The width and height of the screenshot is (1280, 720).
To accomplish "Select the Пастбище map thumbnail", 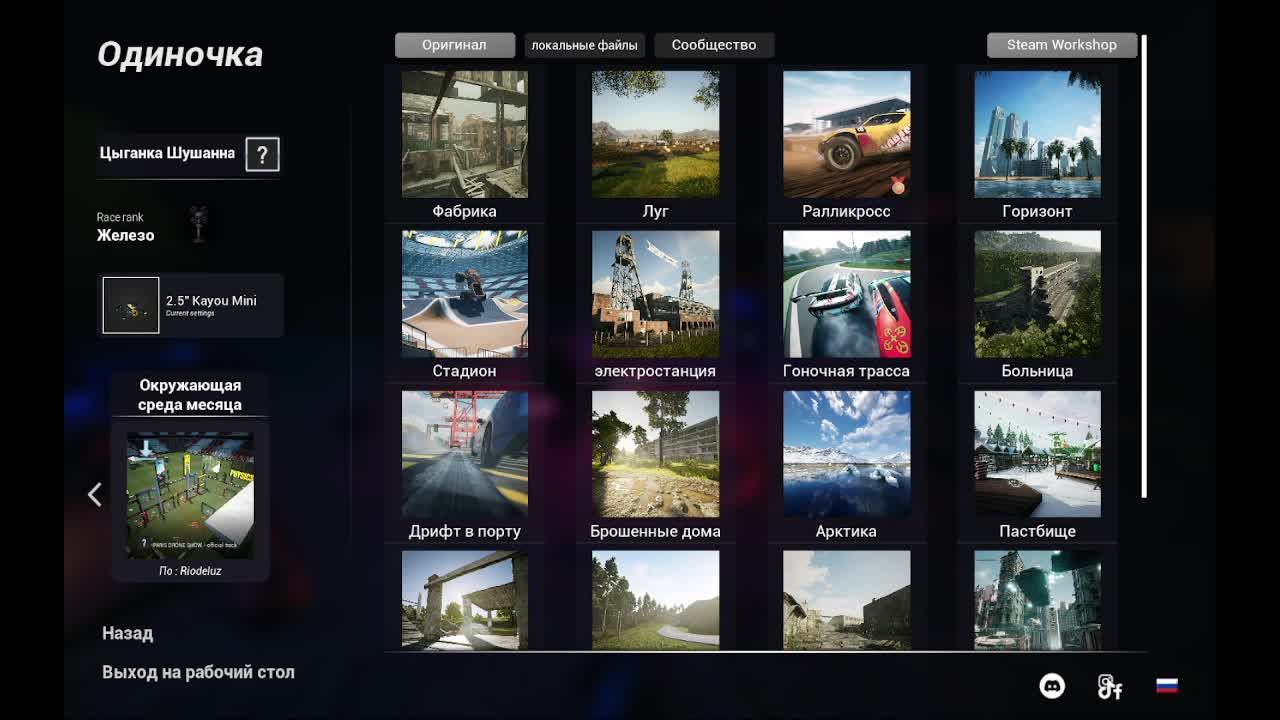I will coord(1037,454).
